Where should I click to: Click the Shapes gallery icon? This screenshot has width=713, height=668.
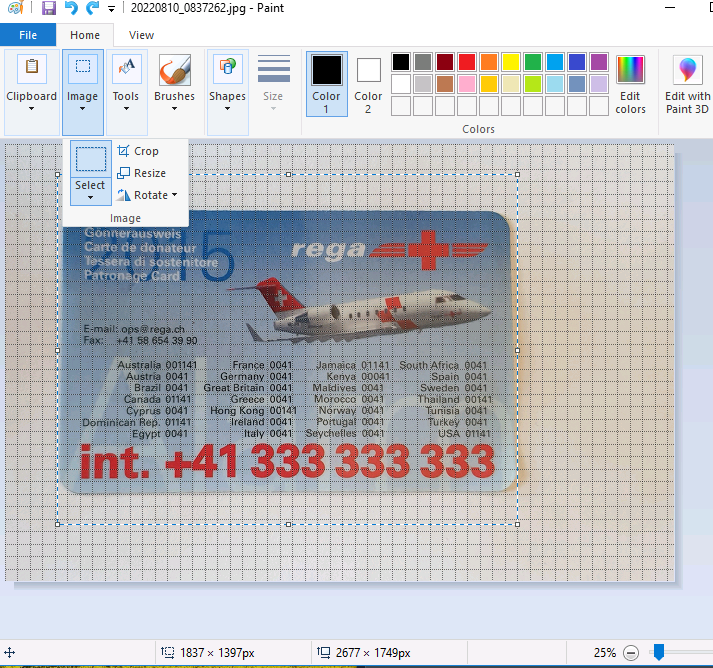[228, 68]
